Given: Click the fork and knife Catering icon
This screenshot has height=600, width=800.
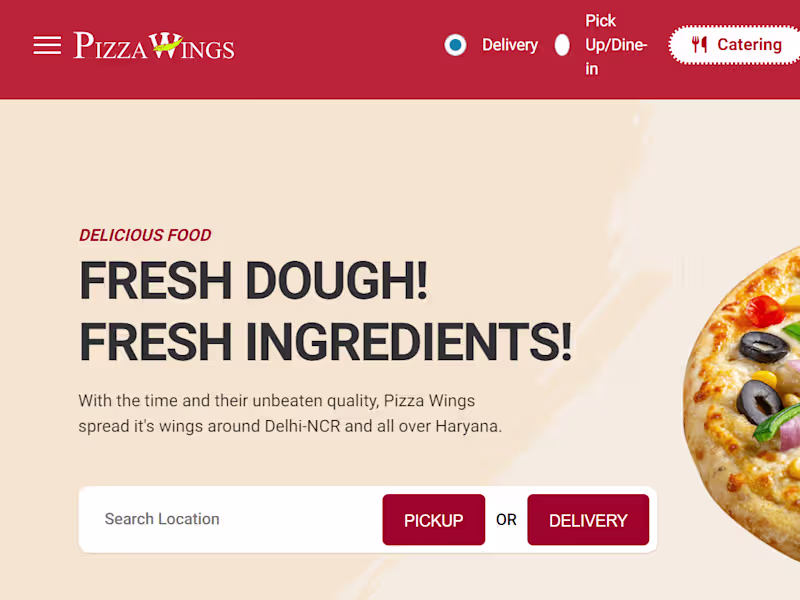Looking at the screenshot, I should (x=699, y=44).
